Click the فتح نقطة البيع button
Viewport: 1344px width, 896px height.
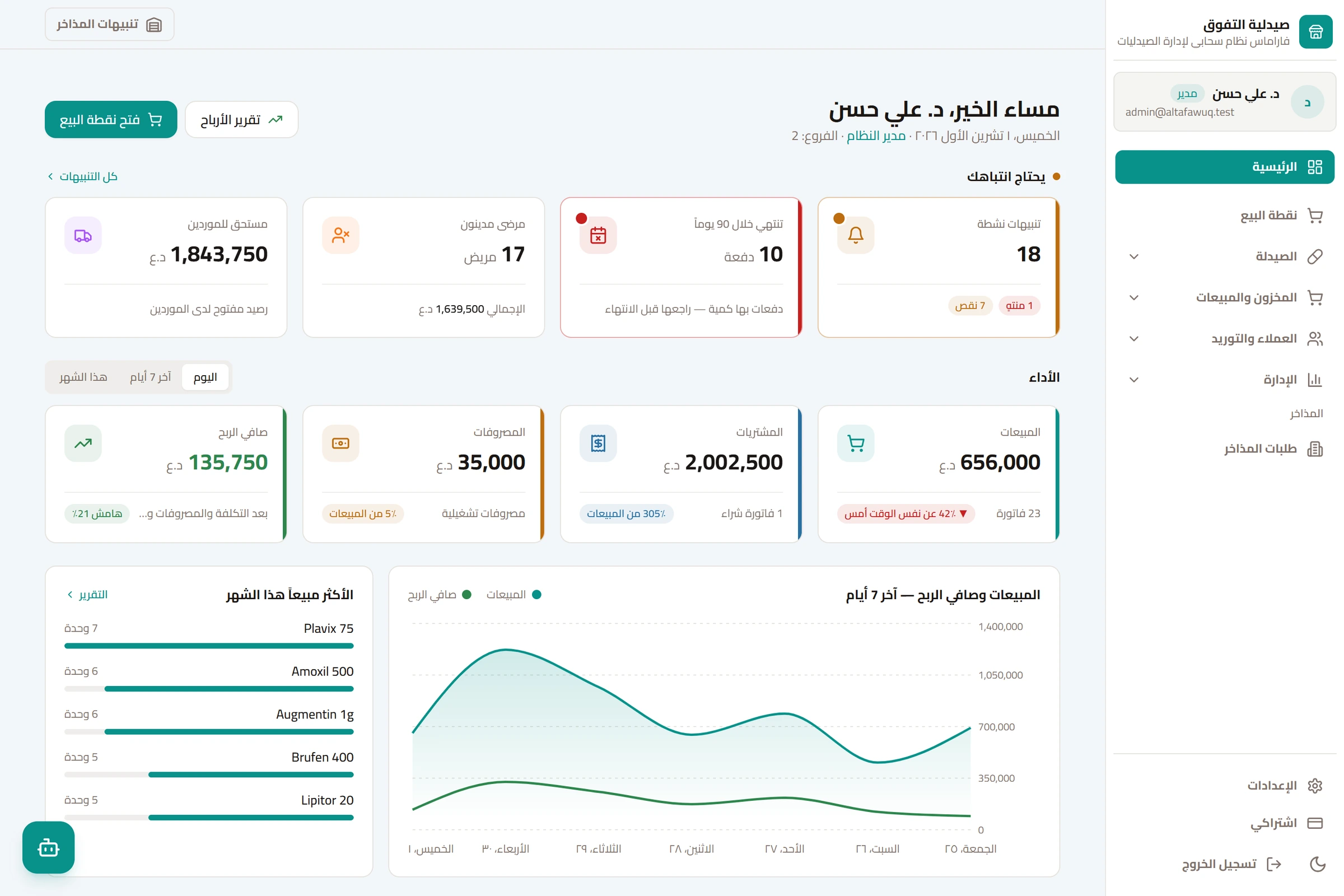(111, 119)
